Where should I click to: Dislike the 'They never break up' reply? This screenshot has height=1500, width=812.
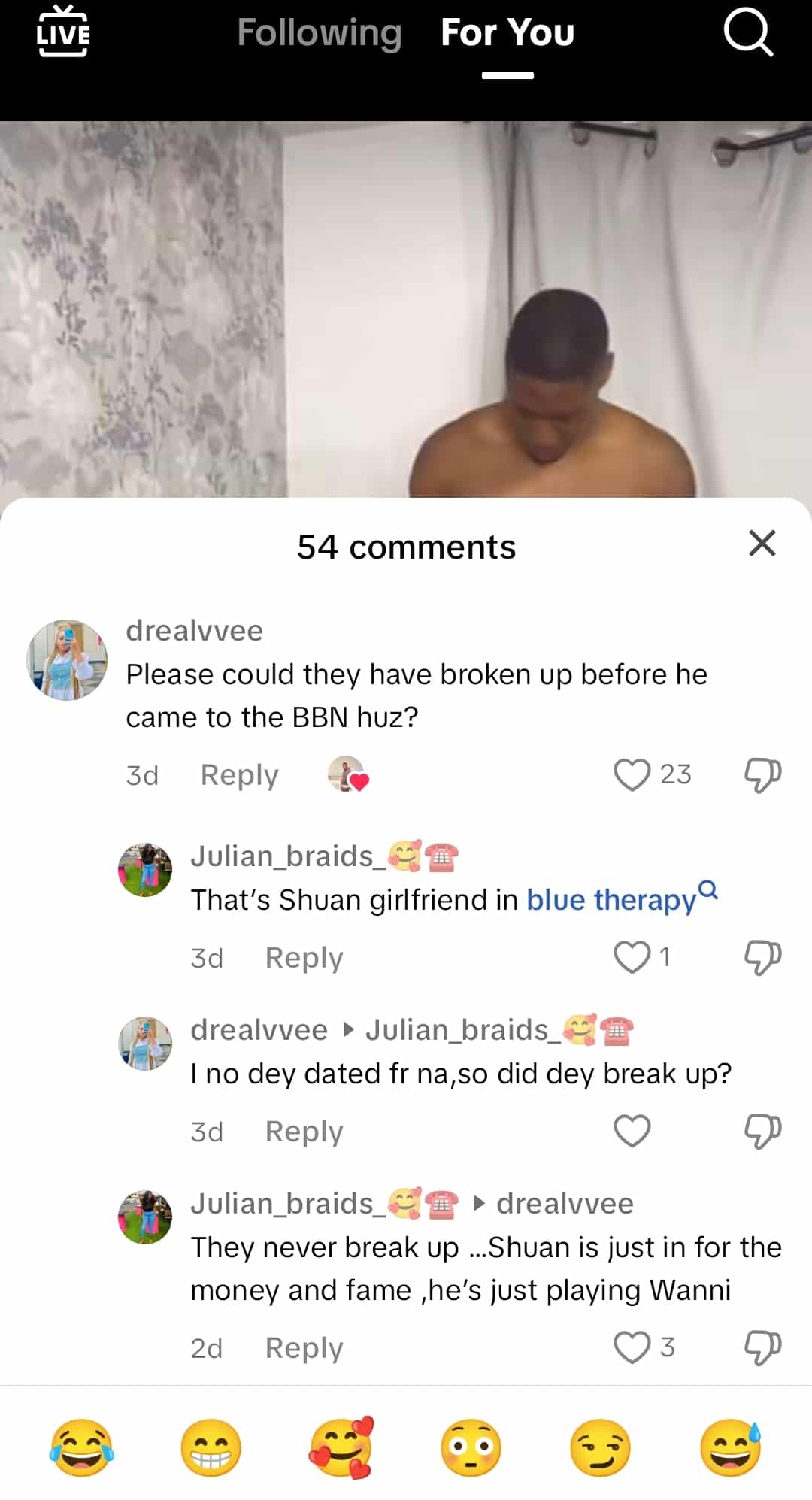click(762, 1347)
